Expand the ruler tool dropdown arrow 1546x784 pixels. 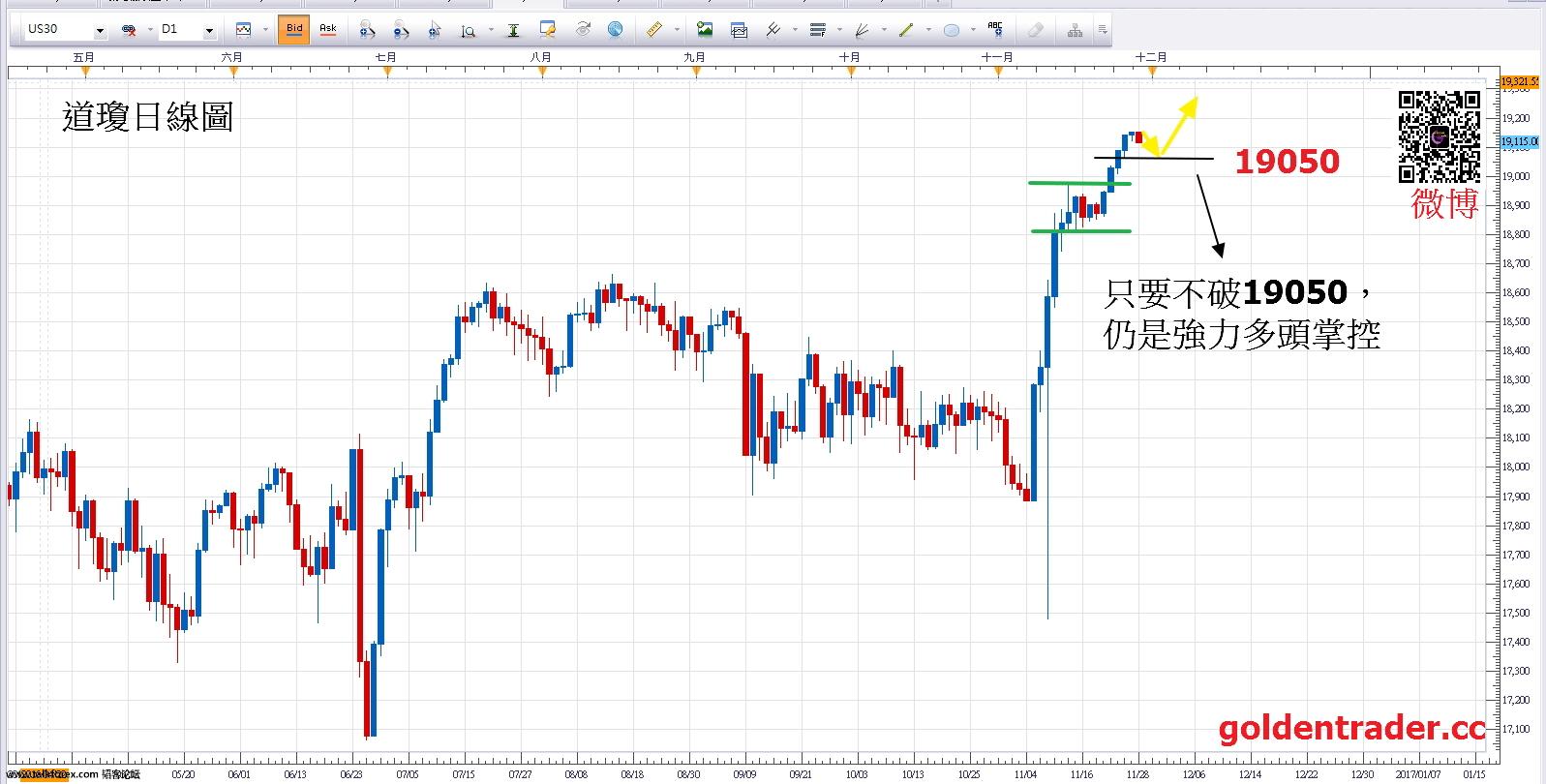click(675, 31)
